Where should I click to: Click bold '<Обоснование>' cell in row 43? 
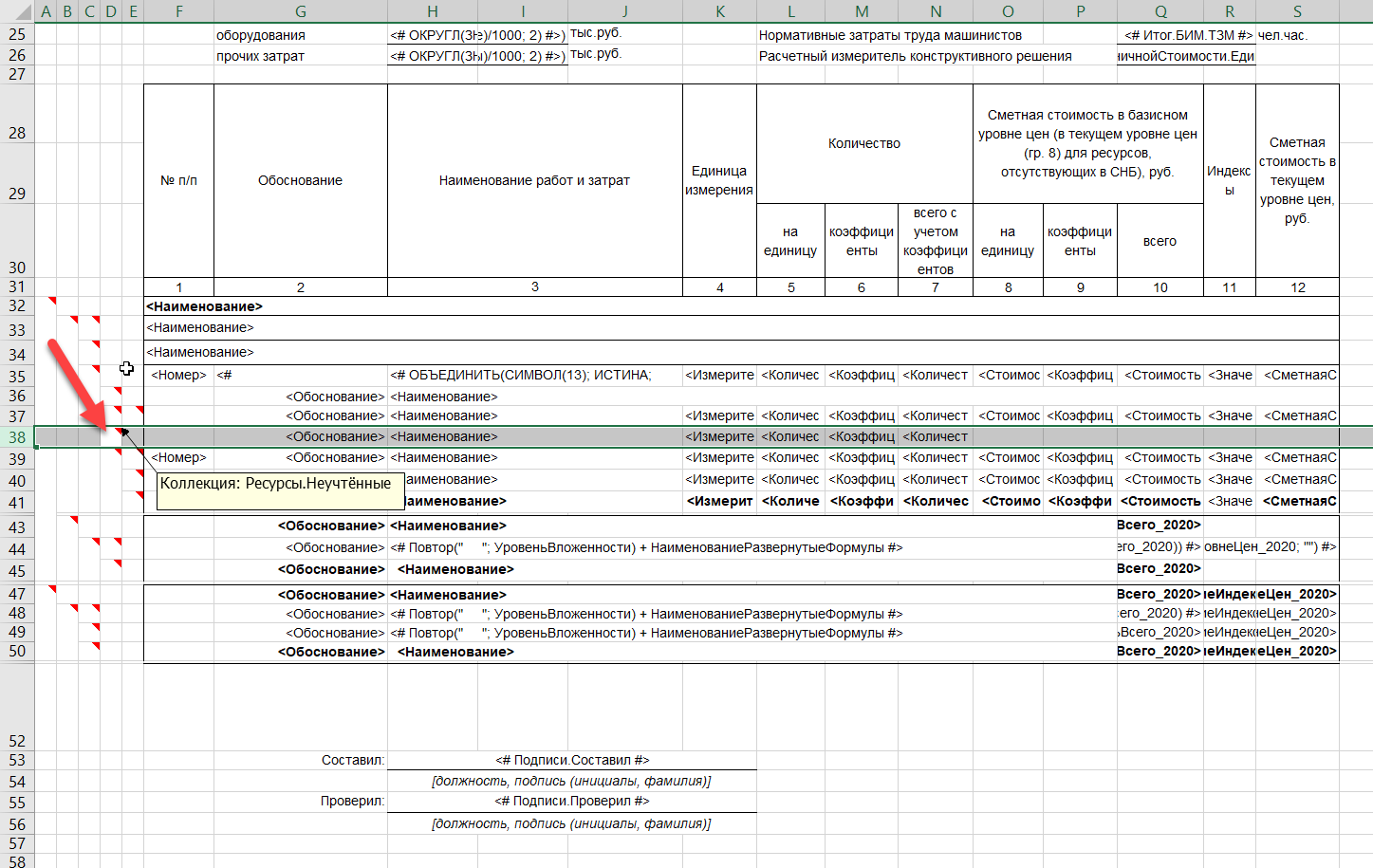(x=301, y=526)
